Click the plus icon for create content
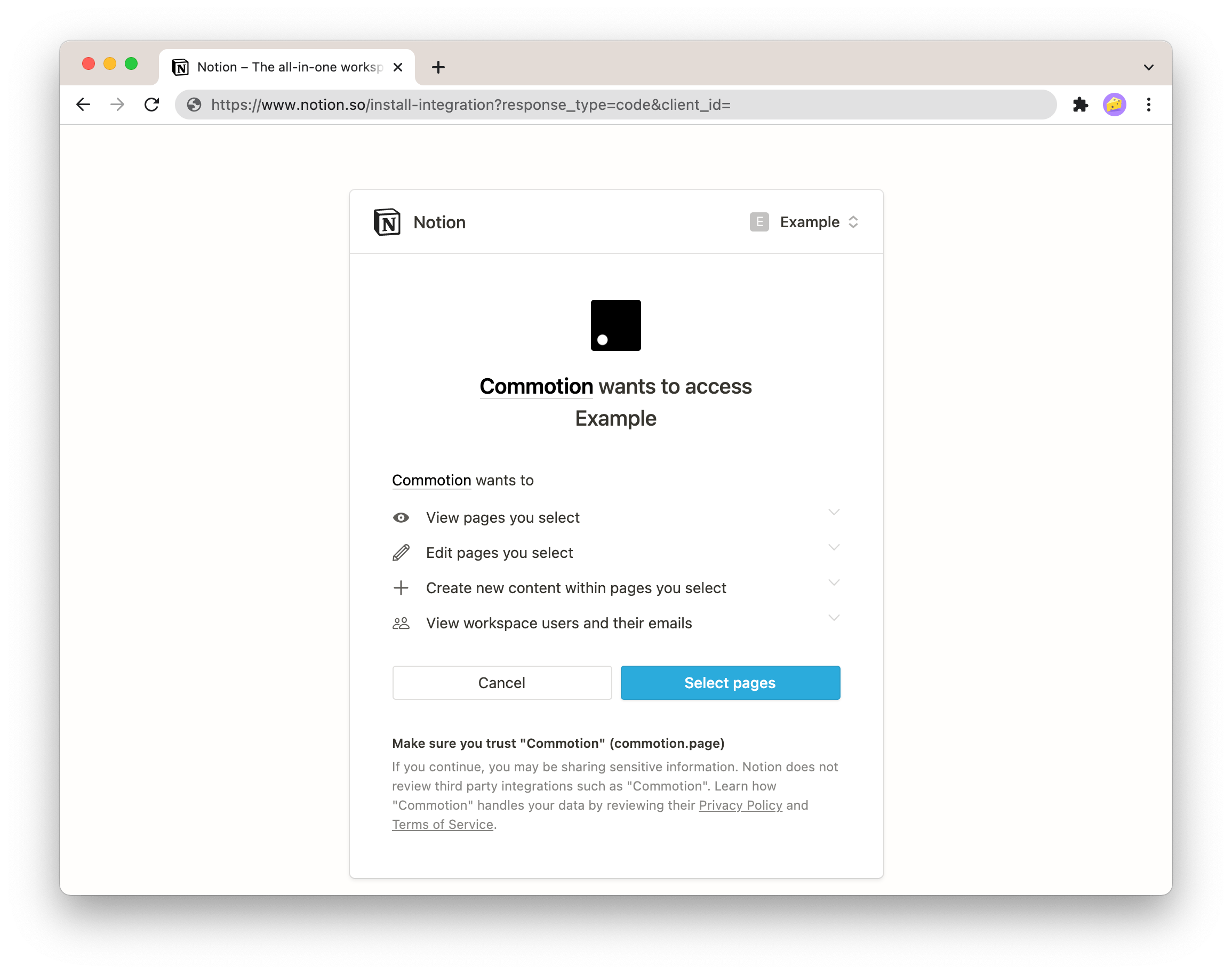Viewport: 1232px width, 974px height. pyautogui.click(x=400, y=588)
